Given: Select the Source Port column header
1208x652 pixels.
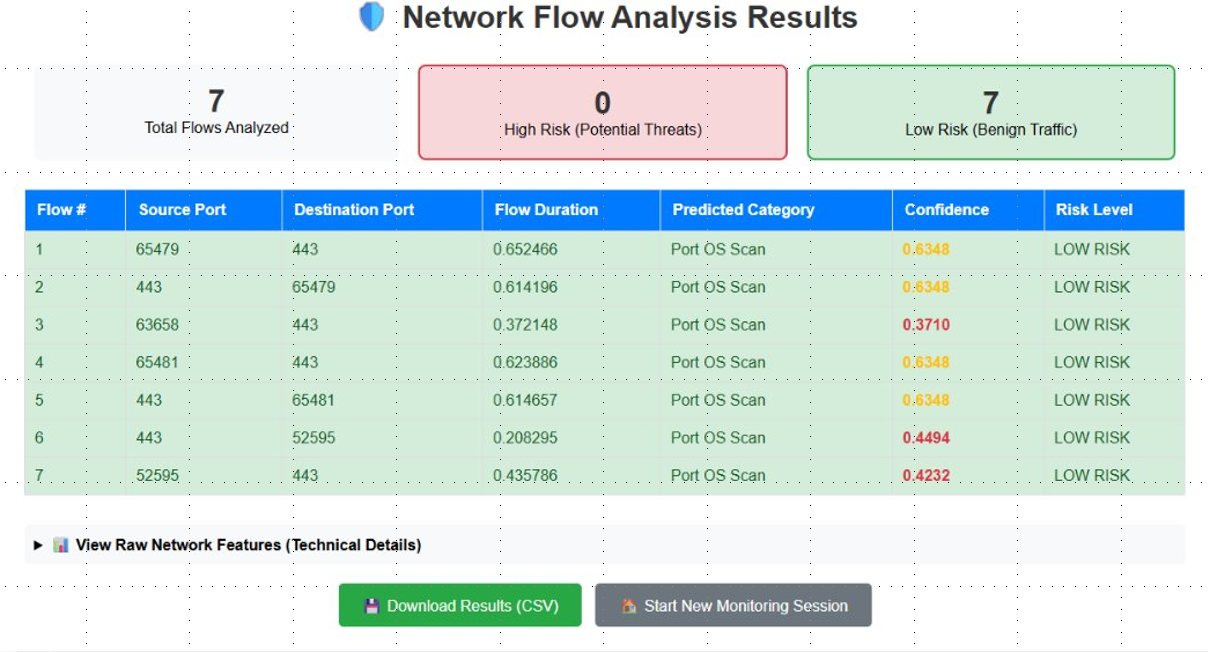Looking at the screenshot, I should (182, 210).
